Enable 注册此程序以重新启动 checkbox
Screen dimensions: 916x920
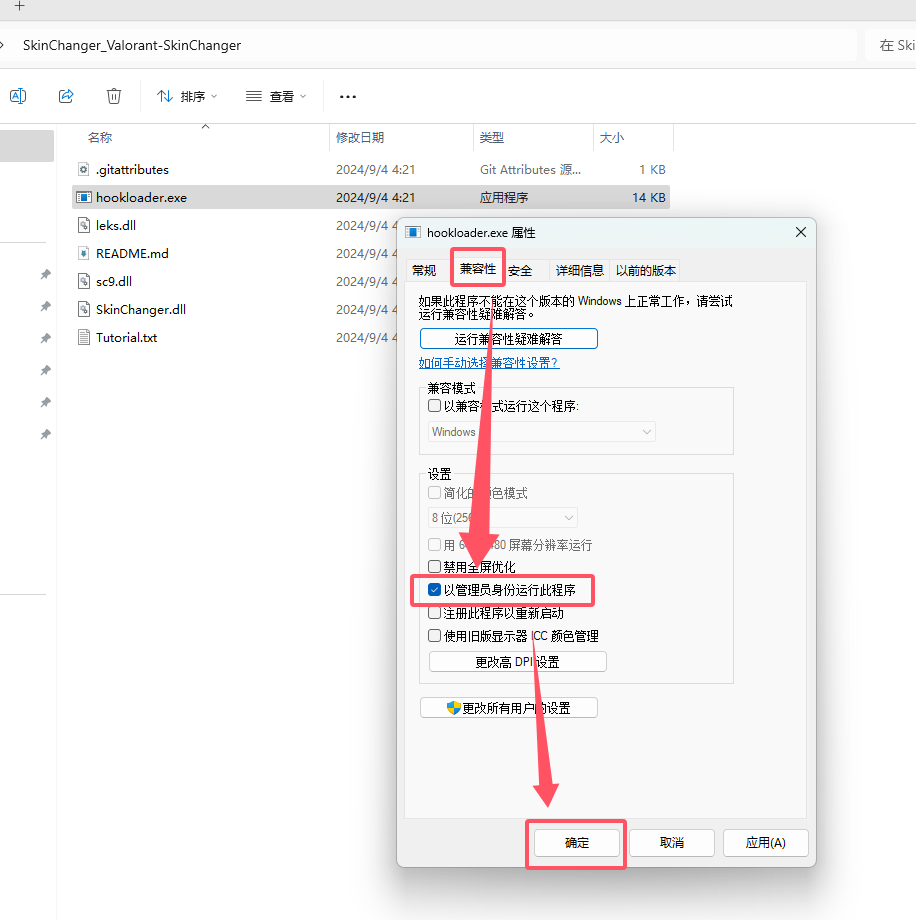[x=434, y=613]
